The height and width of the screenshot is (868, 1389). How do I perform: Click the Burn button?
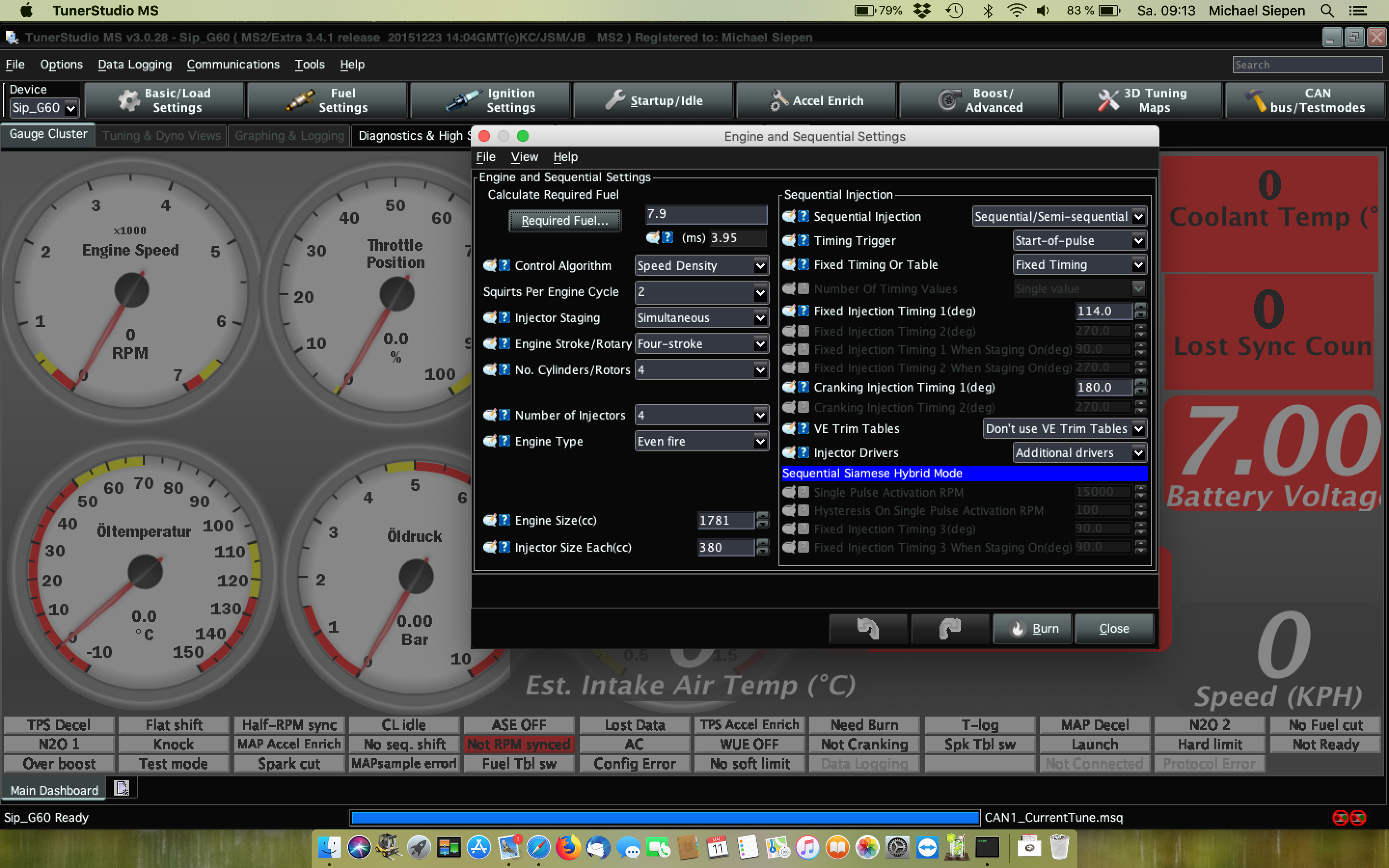[x=1033, y=629]
